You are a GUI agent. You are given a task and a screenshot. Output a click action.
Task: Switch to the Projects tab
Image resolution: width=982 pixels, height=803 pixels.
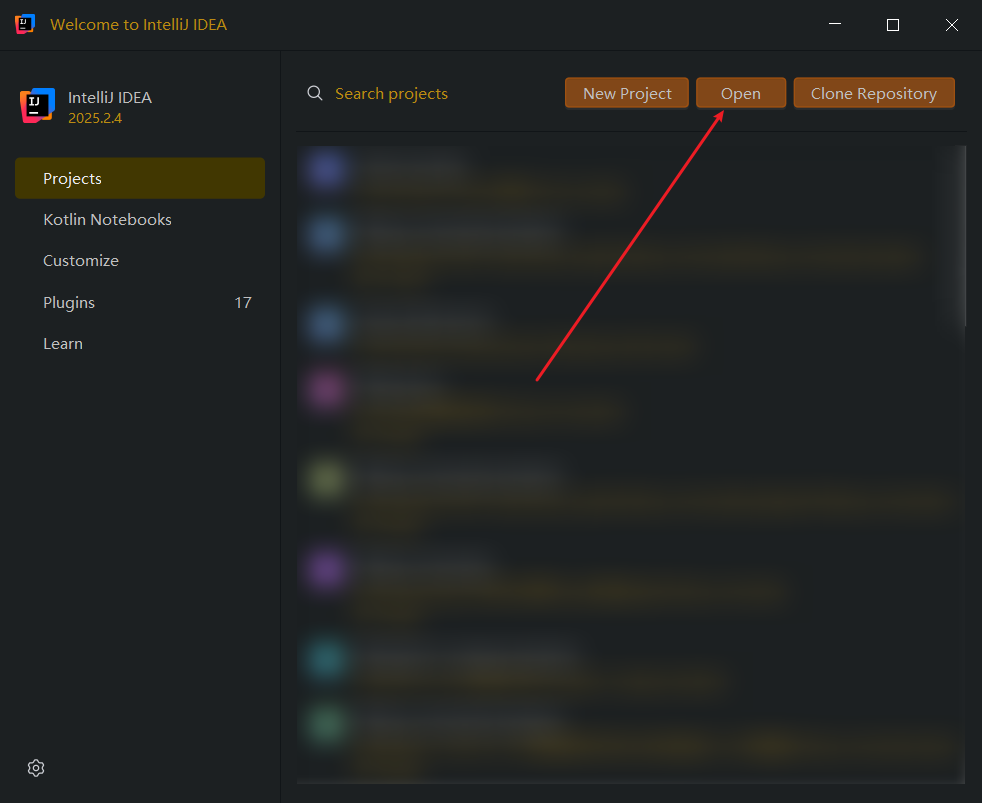tap(140, 178)
